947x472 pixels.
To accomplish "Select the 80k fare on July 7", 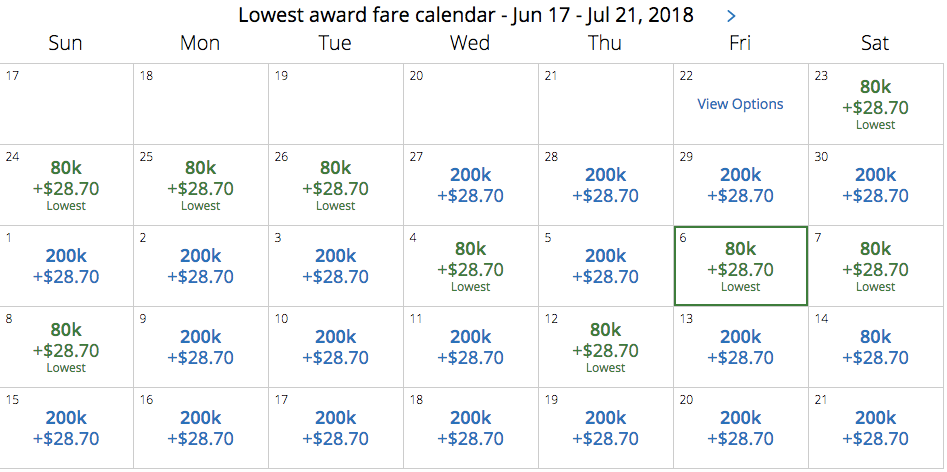I will (x=875, y=266).
